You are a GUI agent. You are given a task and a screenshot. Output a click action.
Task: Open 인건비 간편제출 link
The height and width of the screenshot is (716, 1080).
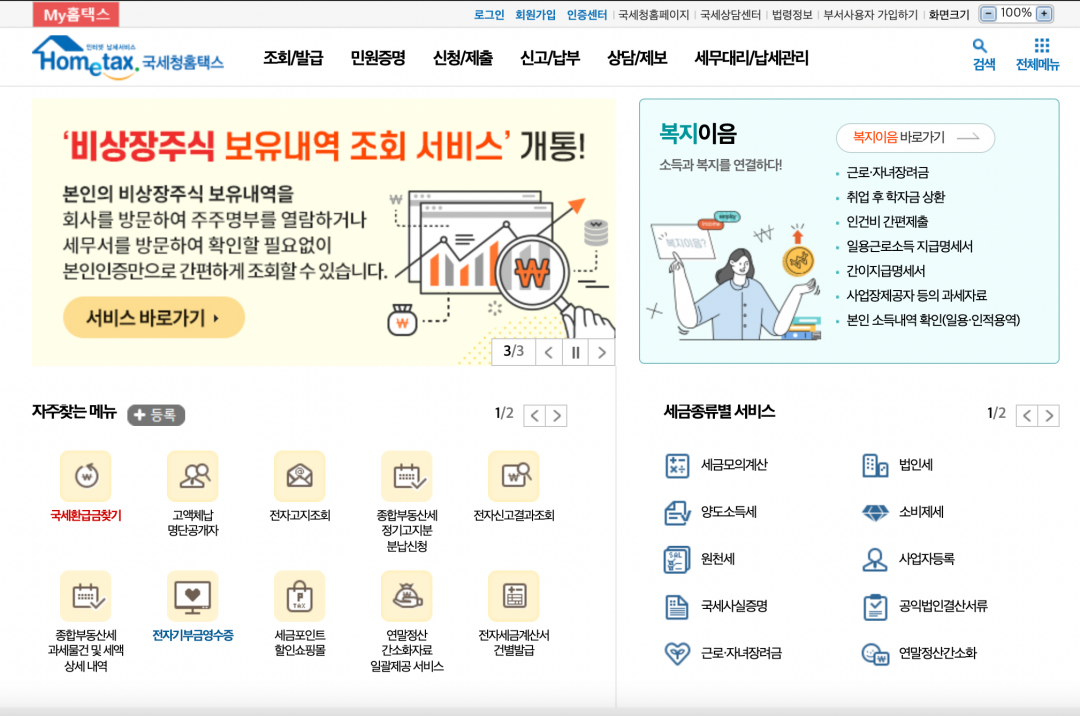tap(887, 222)
